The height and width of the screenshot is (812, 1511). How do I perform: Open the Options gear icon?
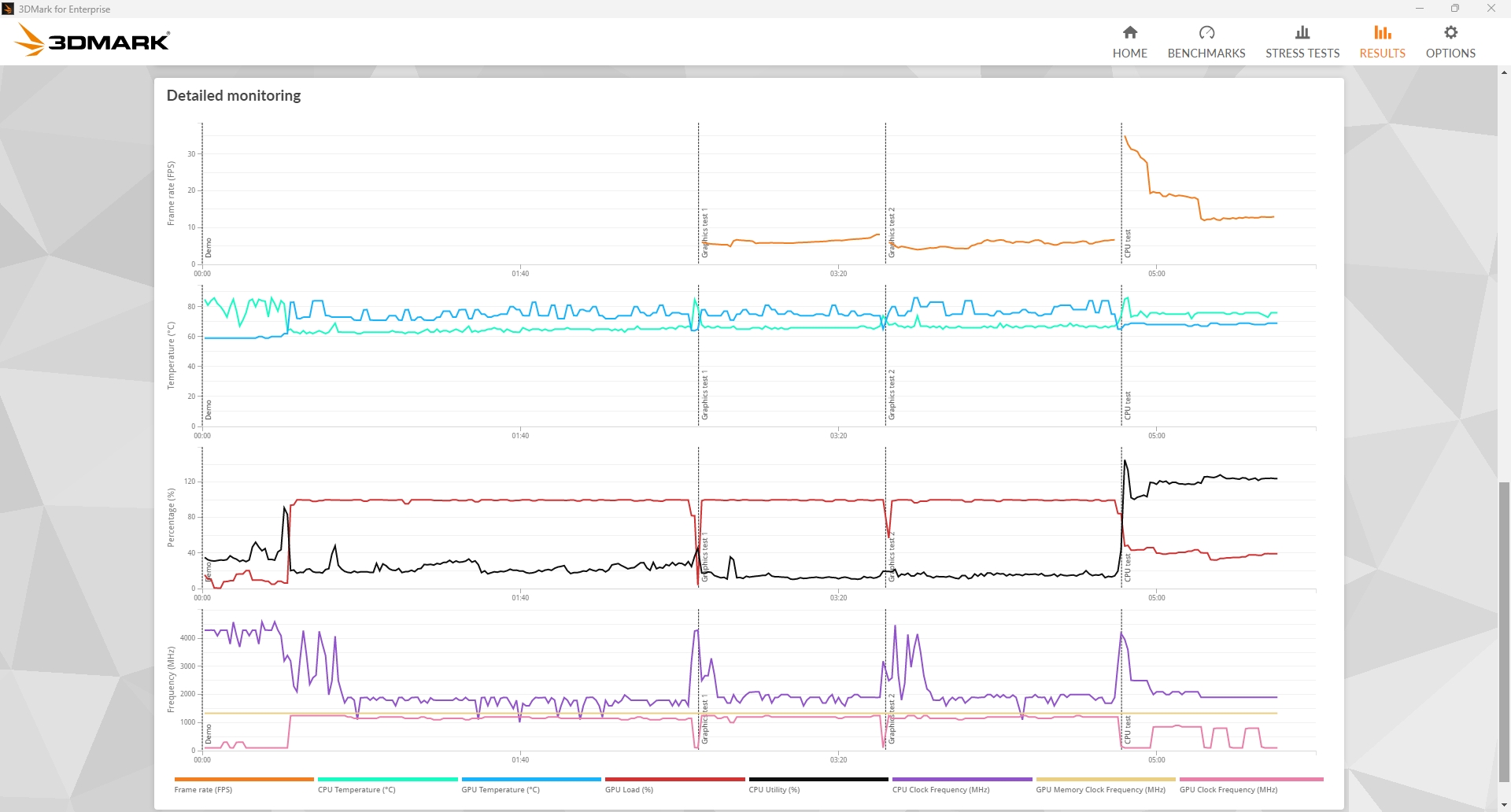tap(1451, 32)
